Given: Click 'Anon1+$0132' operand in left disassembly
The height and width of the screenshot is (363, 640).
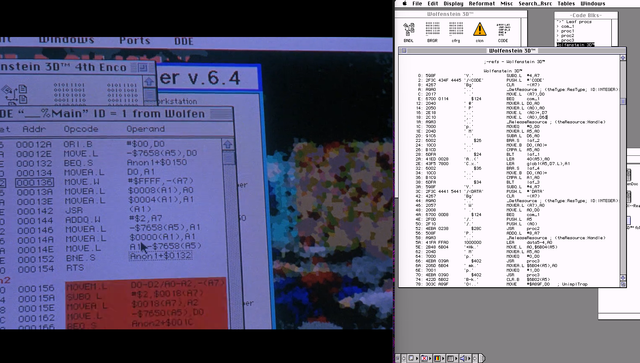Looking at the screenshot, I should click(x=160, y=256).
